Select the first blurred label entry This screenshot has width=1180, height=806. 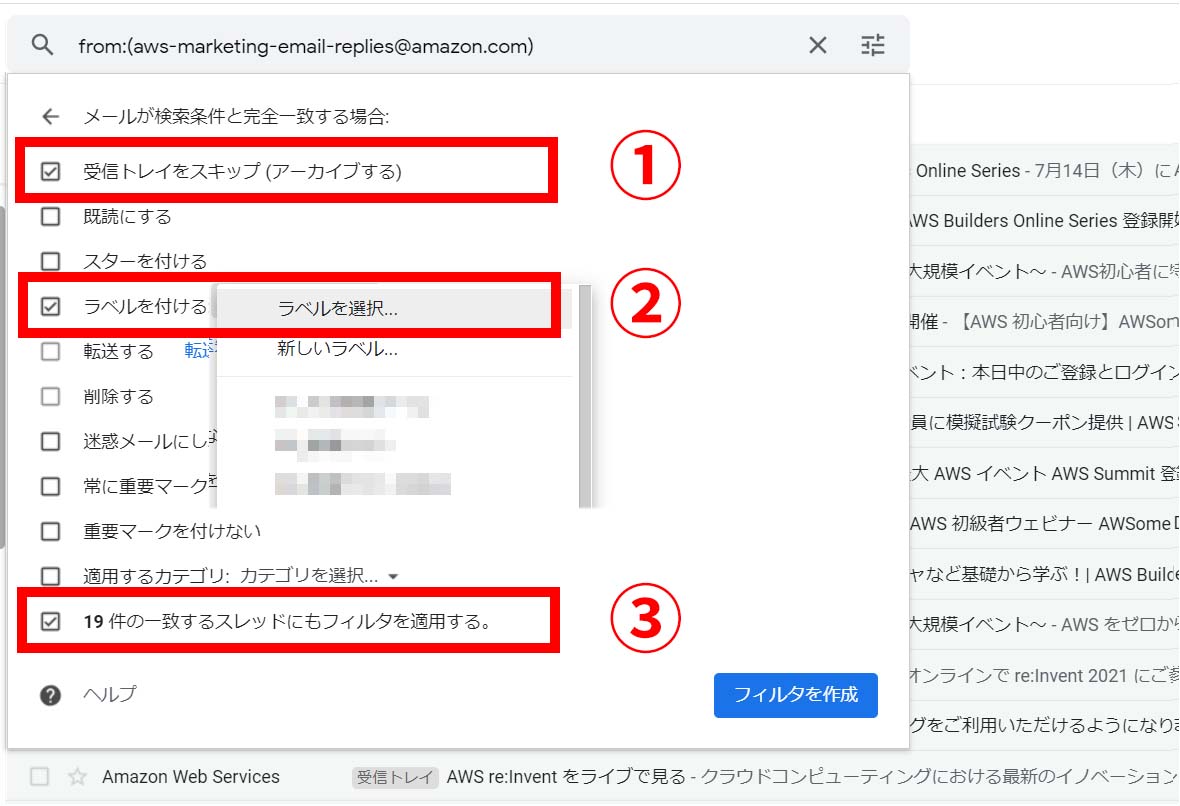tap(351, 406)
